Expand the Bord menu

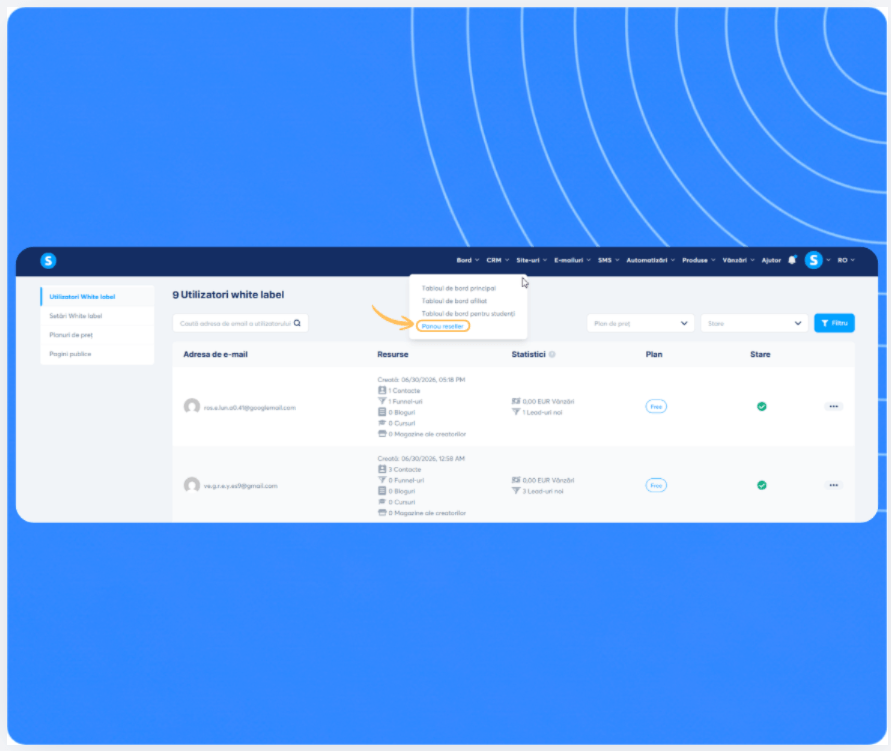pyautogui.click(x=468, y=260)
